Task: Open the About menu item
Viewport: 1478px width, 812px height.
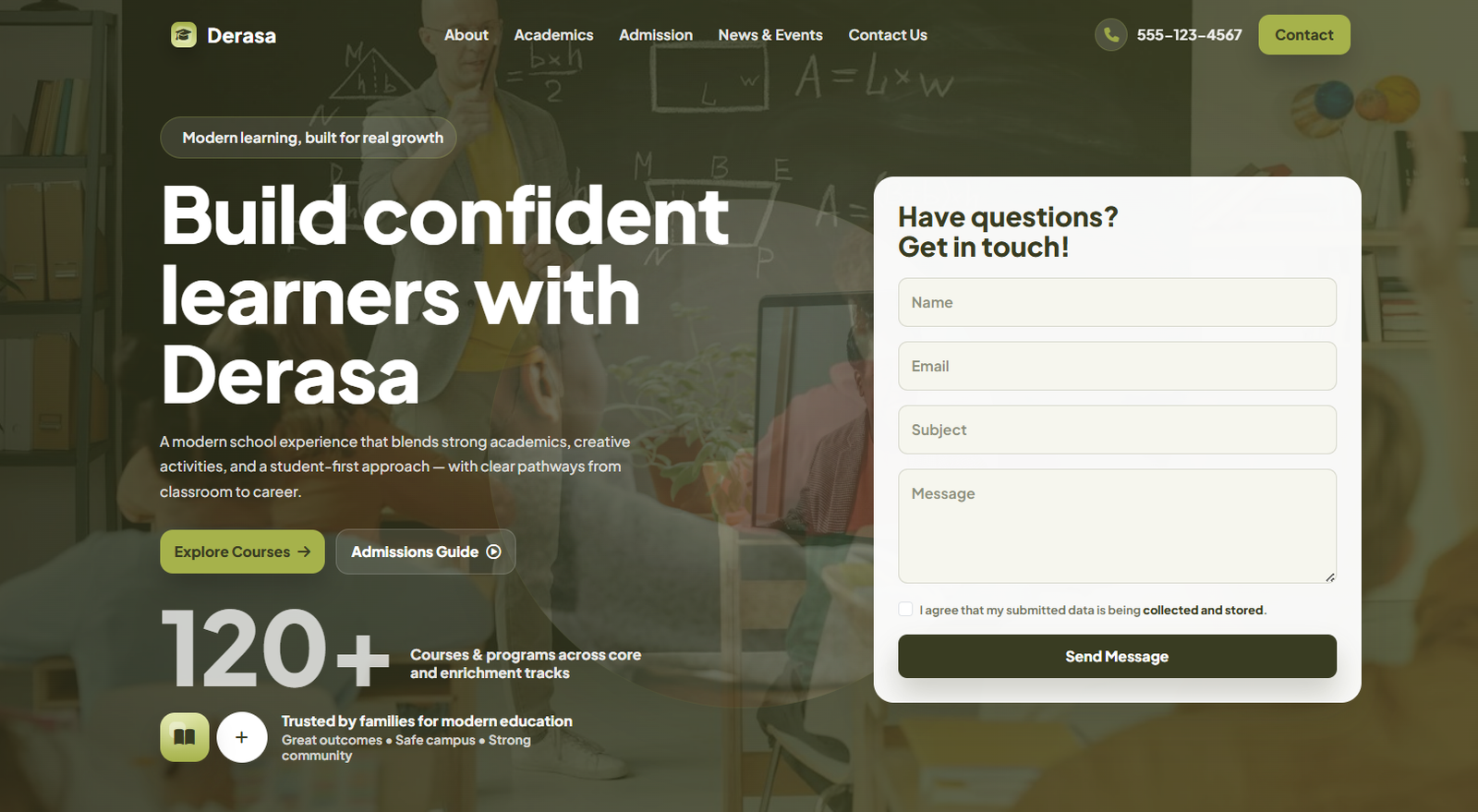Action: (x=466, y=35)
